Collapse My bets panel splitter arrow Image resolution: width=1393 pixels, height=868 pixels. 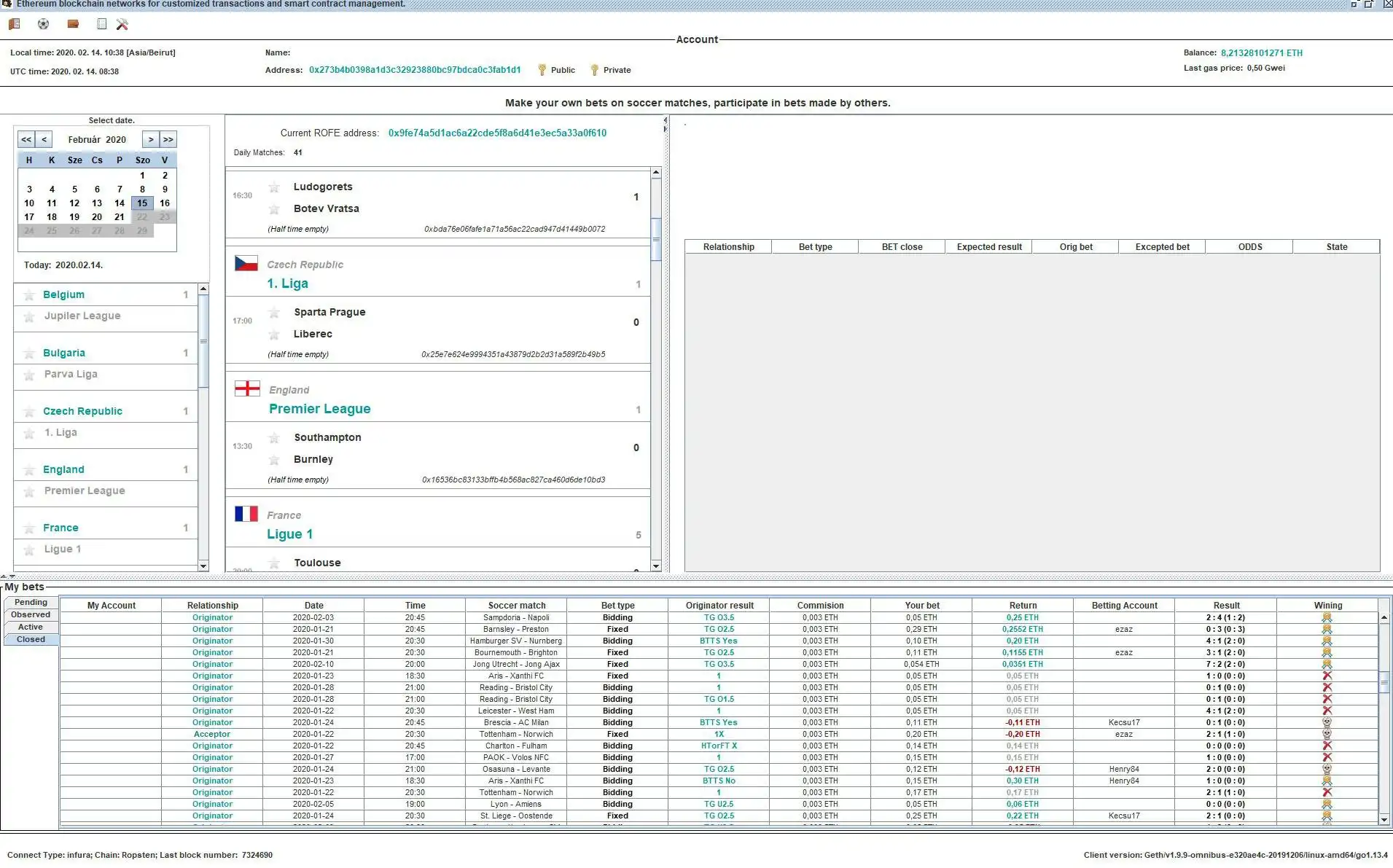coord(12,576)
